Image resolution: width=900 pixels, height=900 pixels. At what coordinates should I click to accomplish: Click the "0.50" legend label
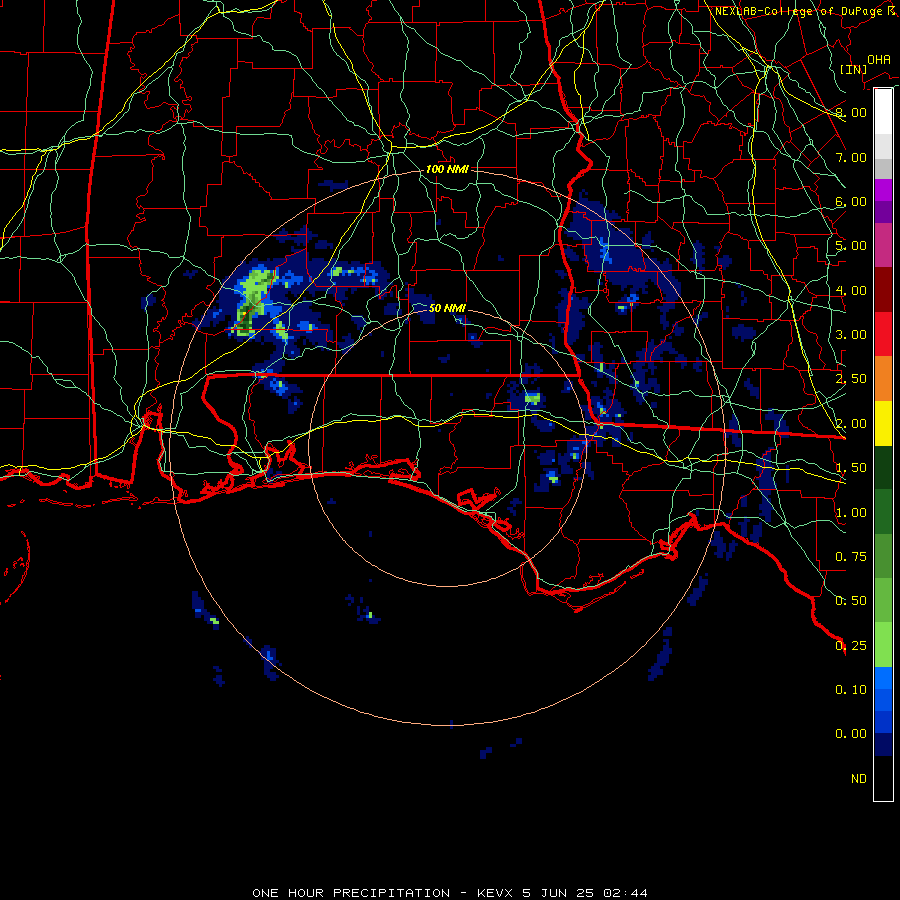tap(851, 601)
